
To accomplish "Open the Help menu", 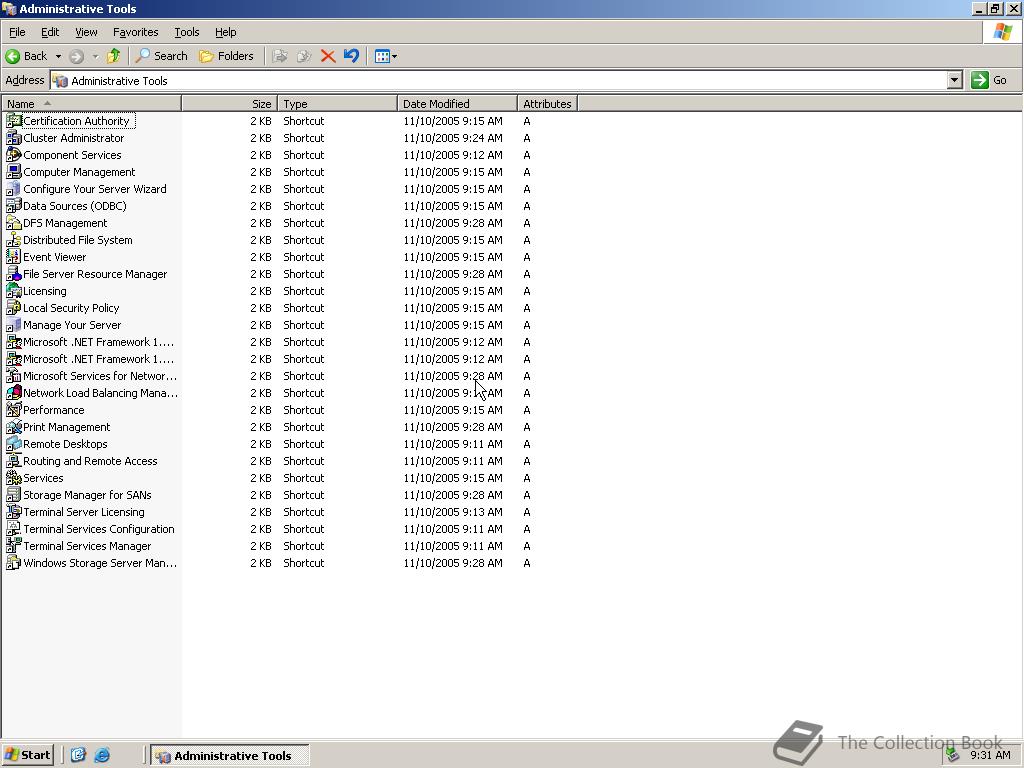I will coord(225,32).
